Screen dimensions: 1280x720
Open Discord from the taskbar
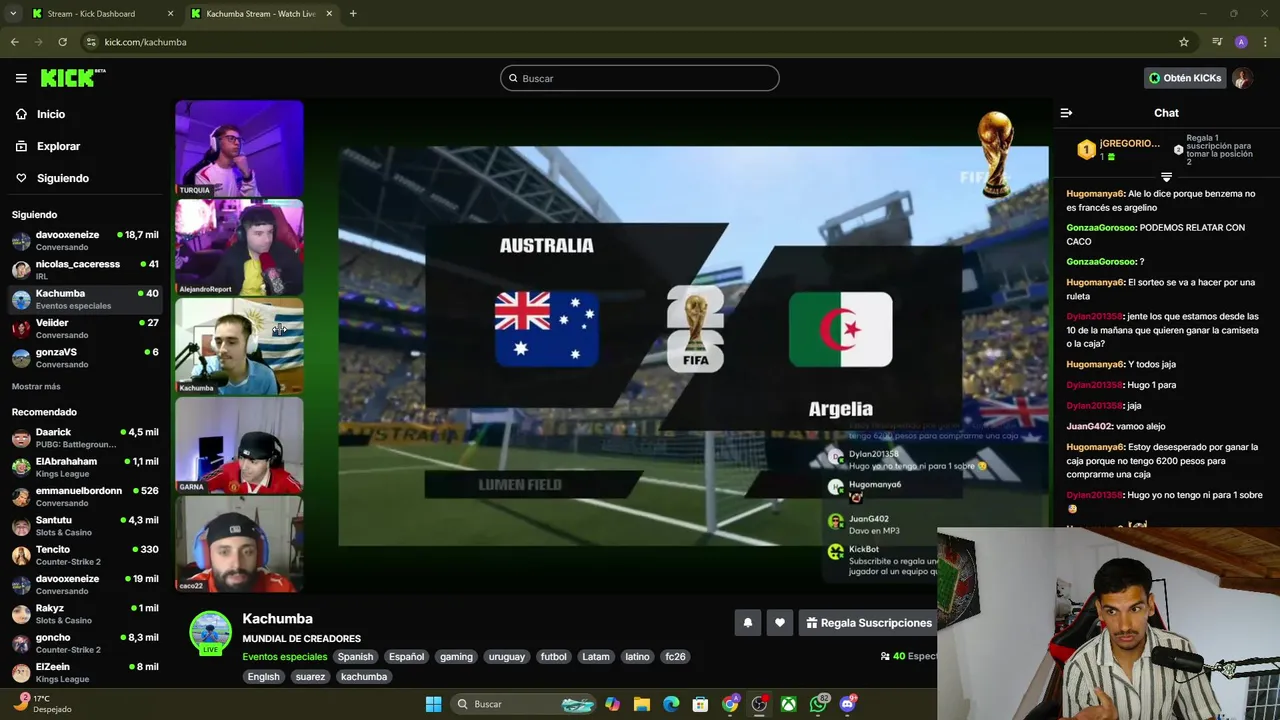[848, 704]
